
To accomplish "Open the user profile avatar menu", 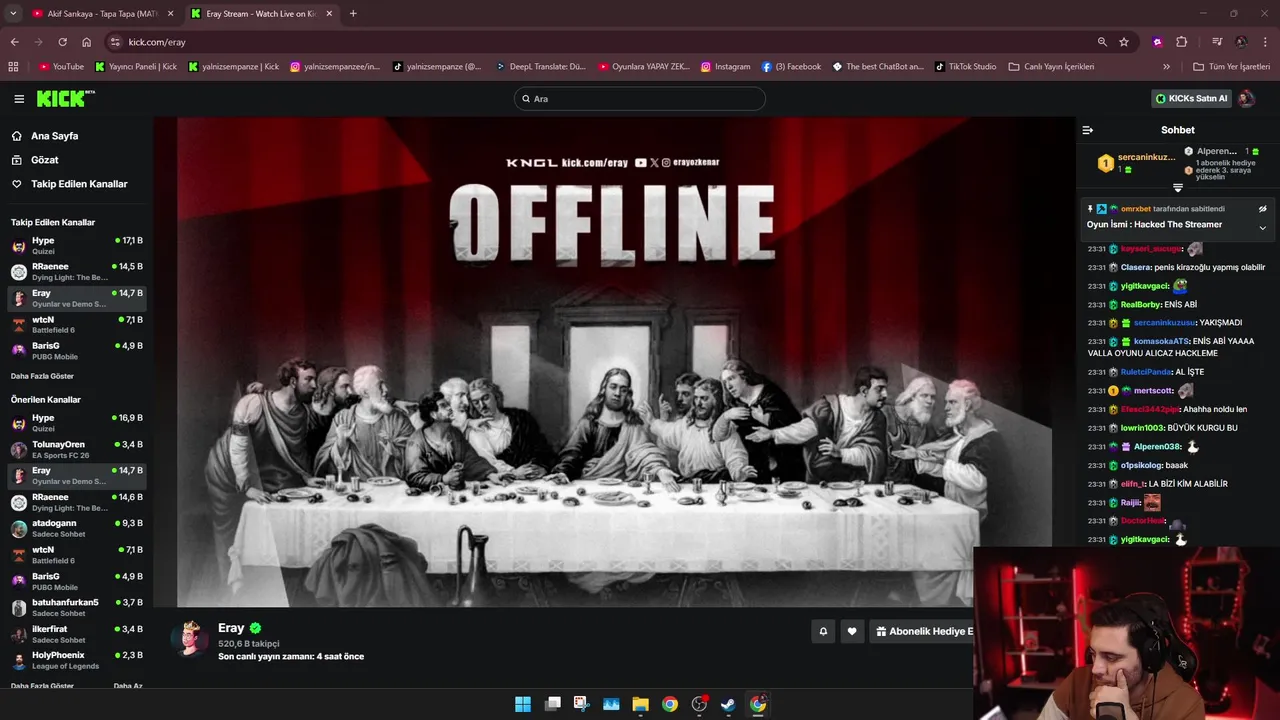I will [1246, 98].
